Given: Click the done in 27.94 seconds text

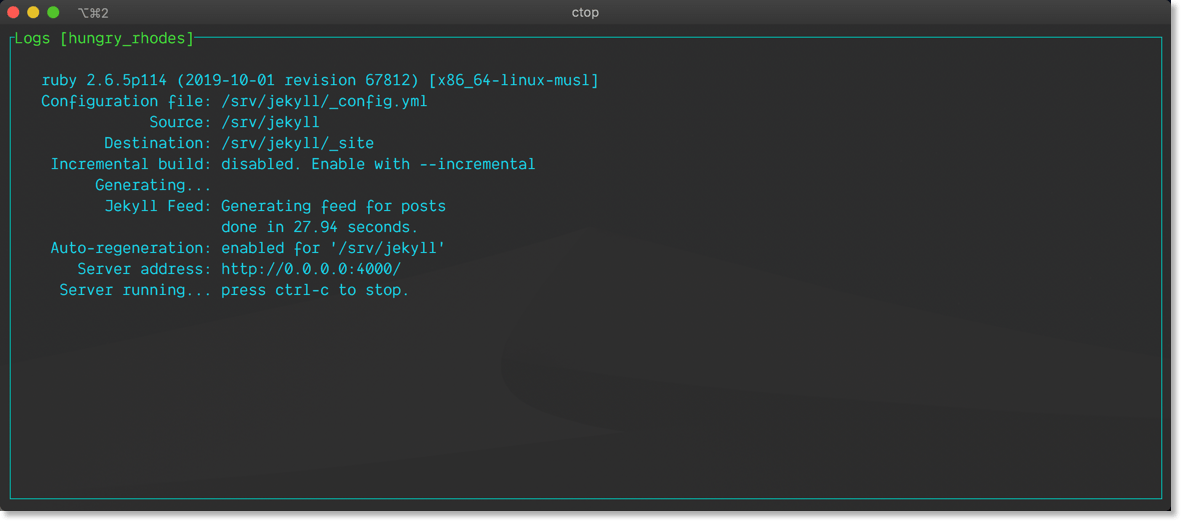Looking at the screenshot, I should [319, 227].
